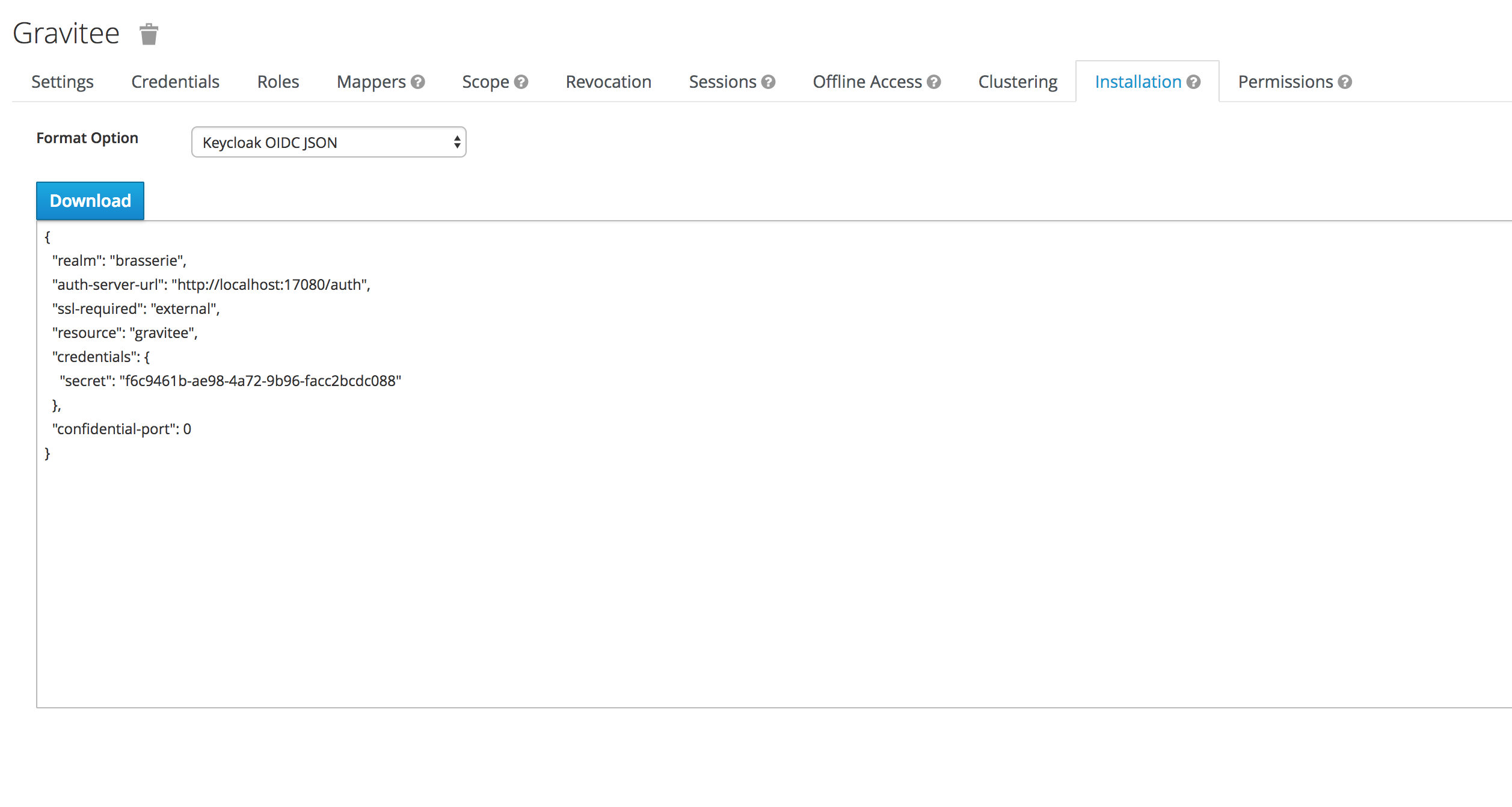The height and width of the screenshot is (807, 1512).
Task: Click the Installation help question icon
Action: pyautogui.click(x=1194, y=82)
